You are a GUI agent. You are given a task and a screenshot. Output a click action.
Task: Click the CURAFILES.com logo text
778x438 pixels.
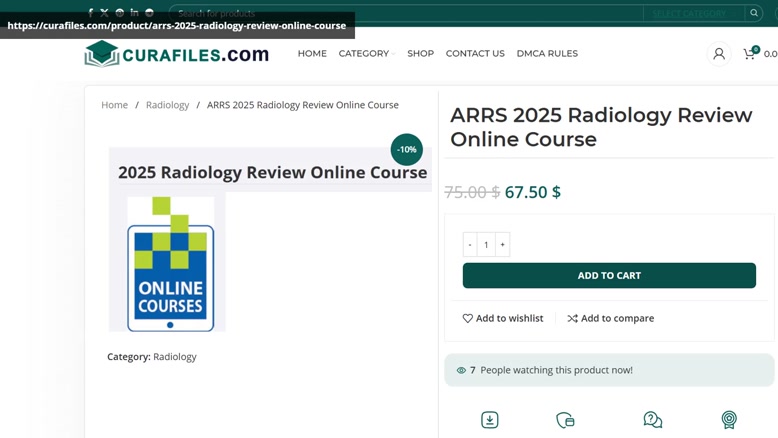195,54
